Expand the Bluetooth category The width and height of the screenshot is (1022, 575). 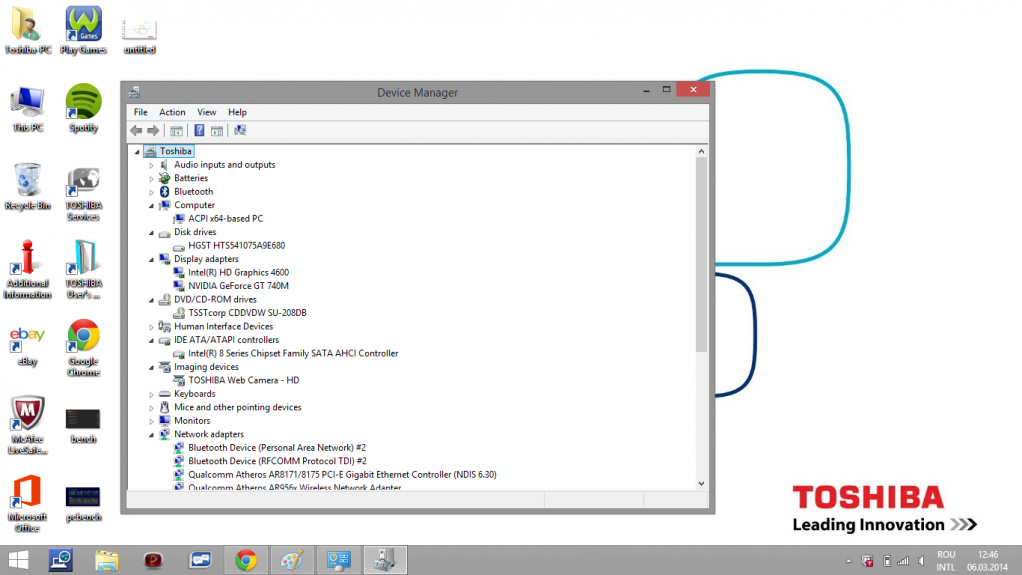click(x=151, y=192)
